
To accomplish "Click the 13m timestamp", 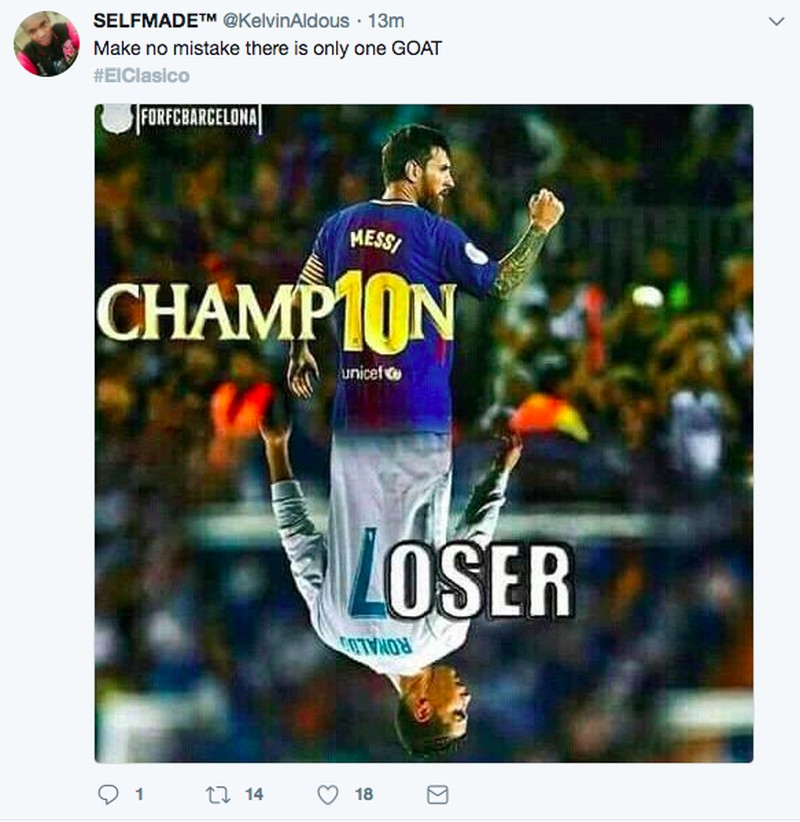I will (x=387, y=21).
